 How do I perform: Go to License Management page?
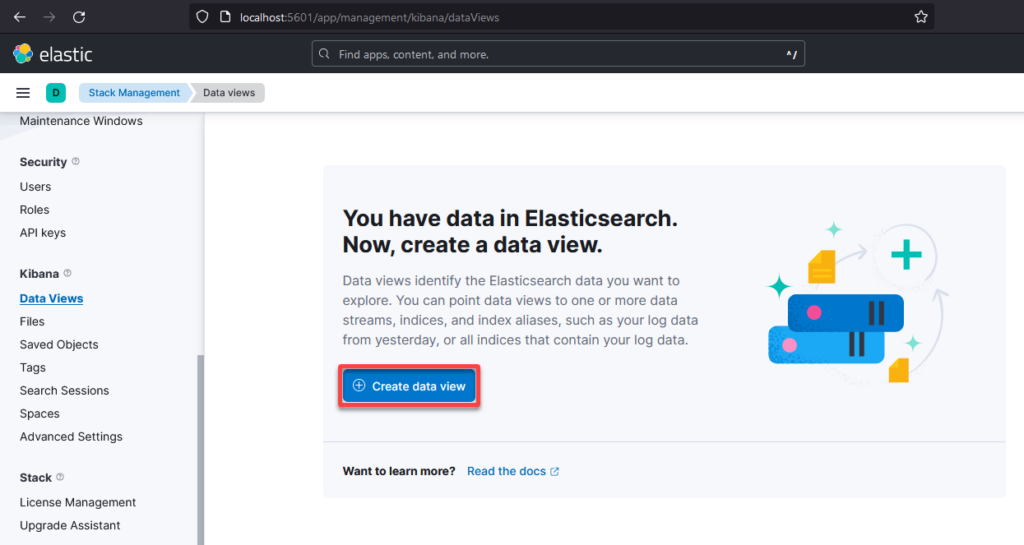coord(78,503)
